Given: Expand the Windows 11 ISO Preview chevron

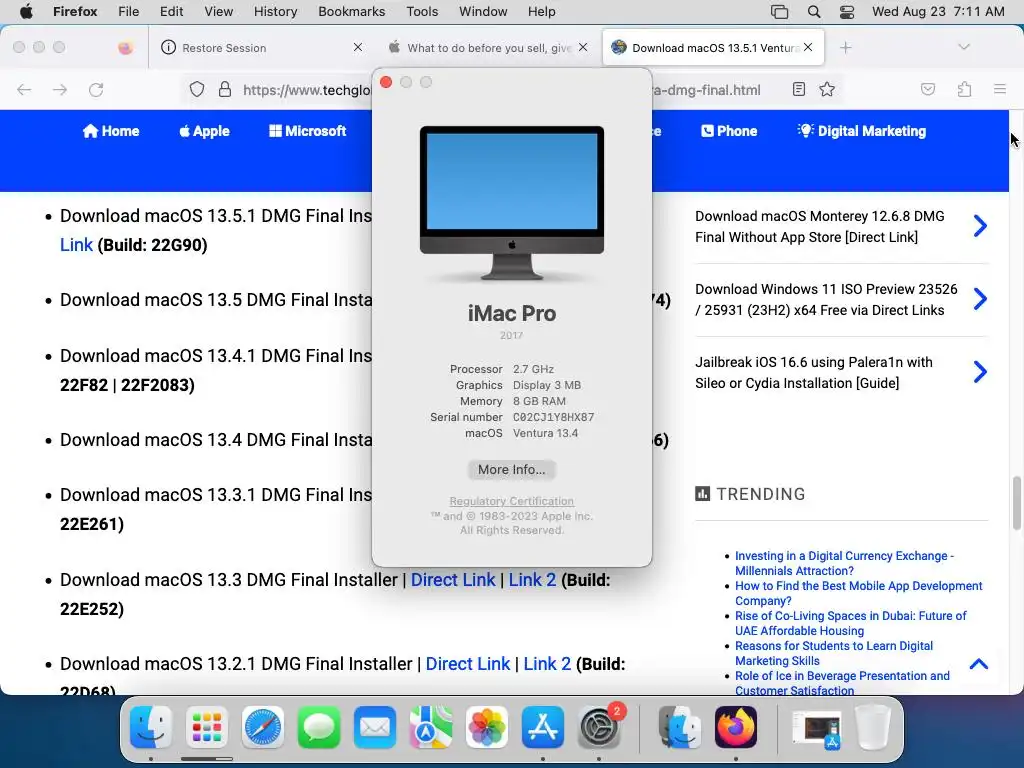Looking at the screenshot, I should (x=980, y=299).
